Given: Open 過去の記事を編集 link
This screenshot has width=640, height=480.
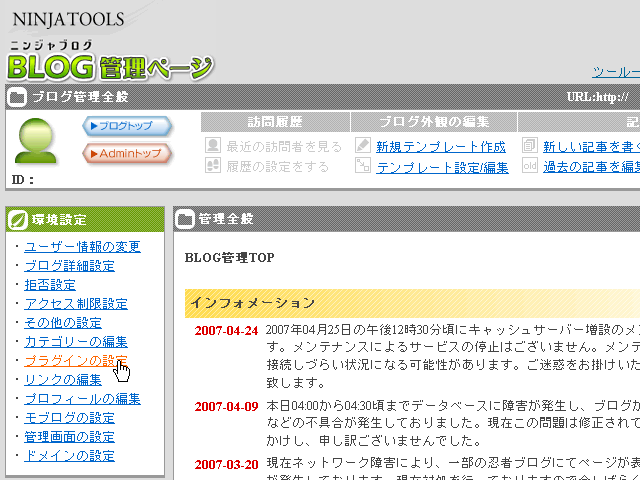Looking at the screenshot, I should 591,167.
